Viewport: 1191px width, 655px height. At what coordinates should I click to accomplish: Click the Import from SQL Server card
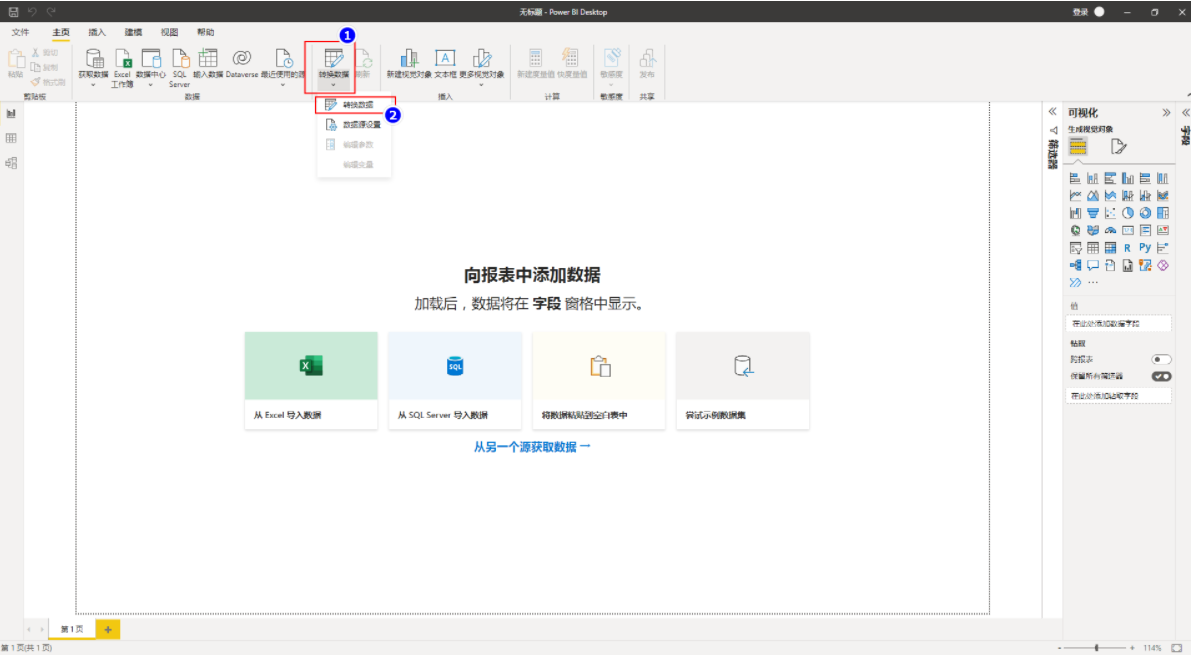455,381
